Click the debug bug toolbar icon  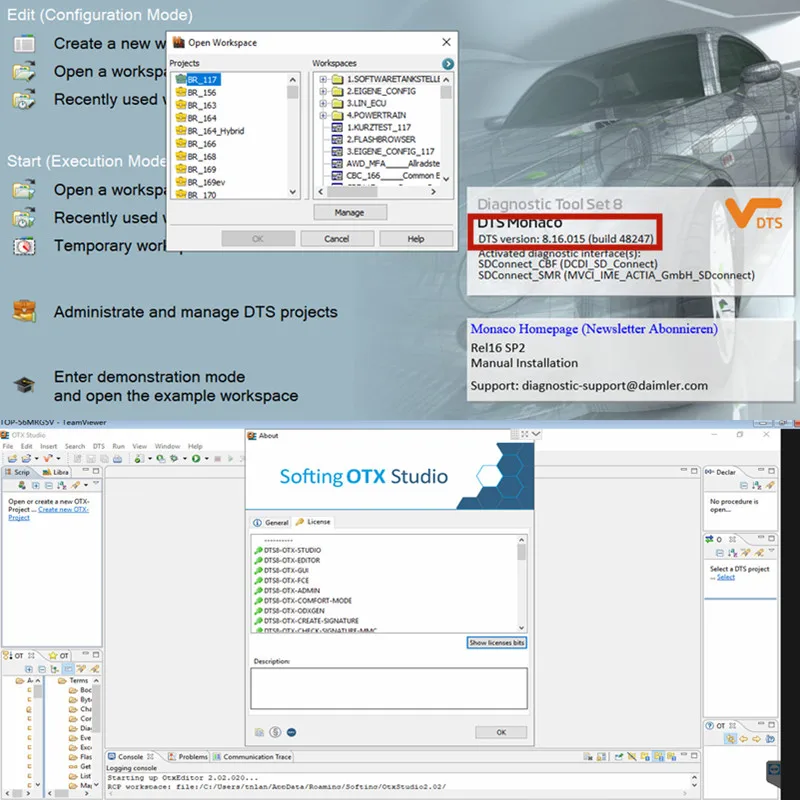174,459
